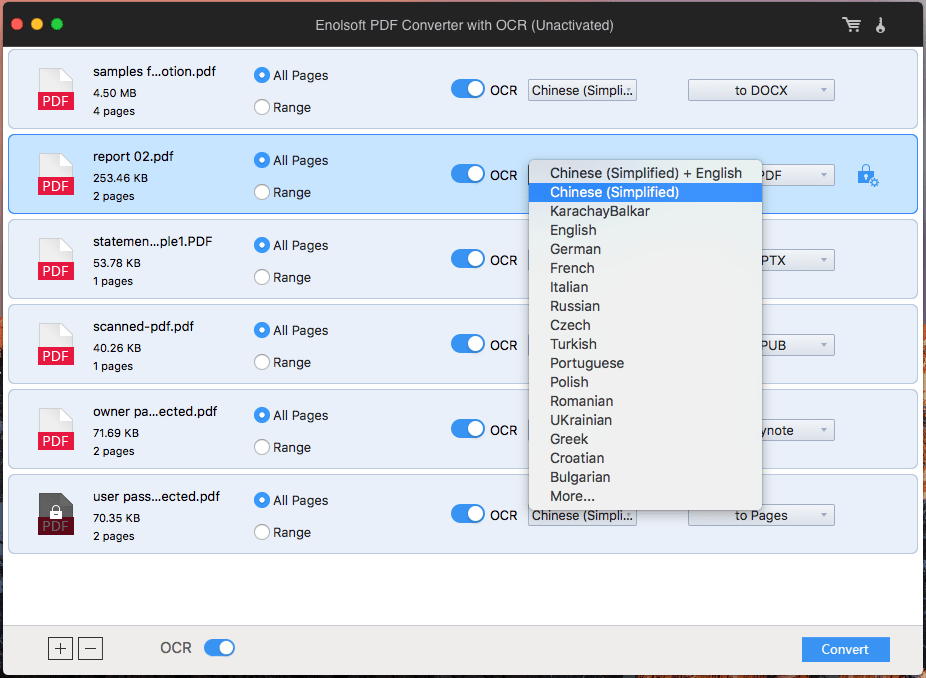Screen dimensions: 926x678
Task: Select Range for report 02.pdf
Action: [x=262, y=192]
